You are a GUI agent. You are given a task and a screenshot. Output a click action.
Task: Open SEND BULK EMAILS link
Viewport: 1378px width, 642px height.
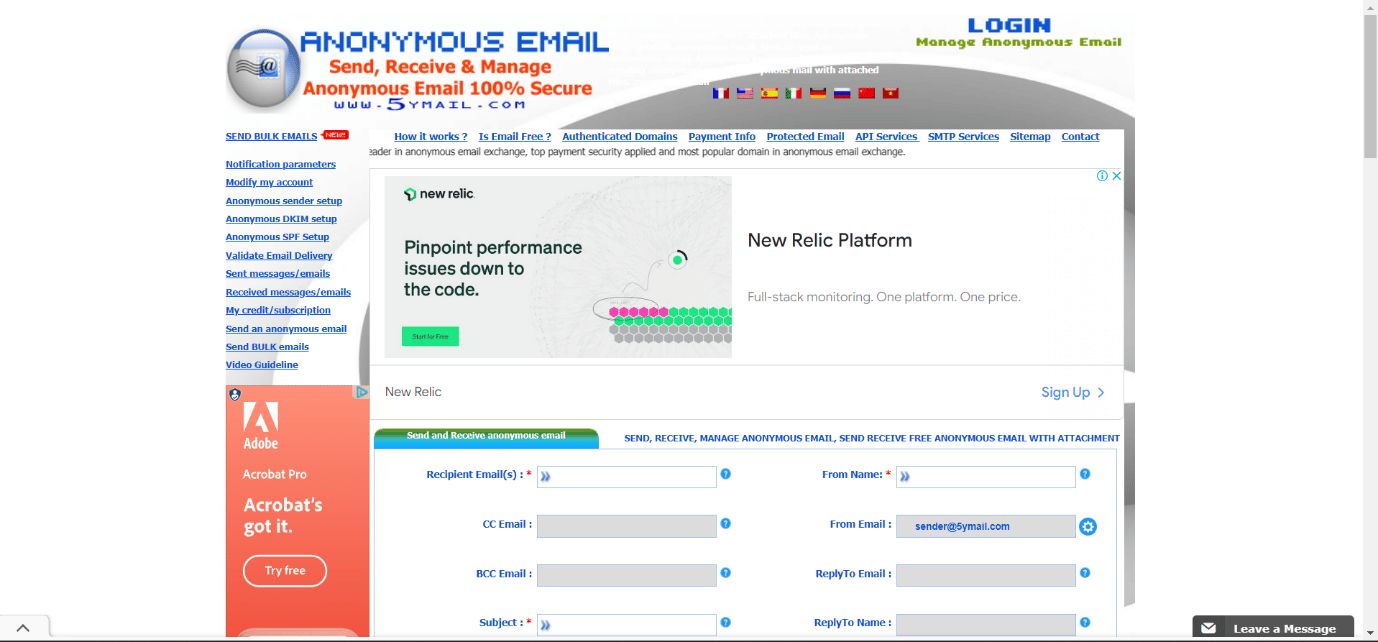pyautogui.click(x=271, y=136)
